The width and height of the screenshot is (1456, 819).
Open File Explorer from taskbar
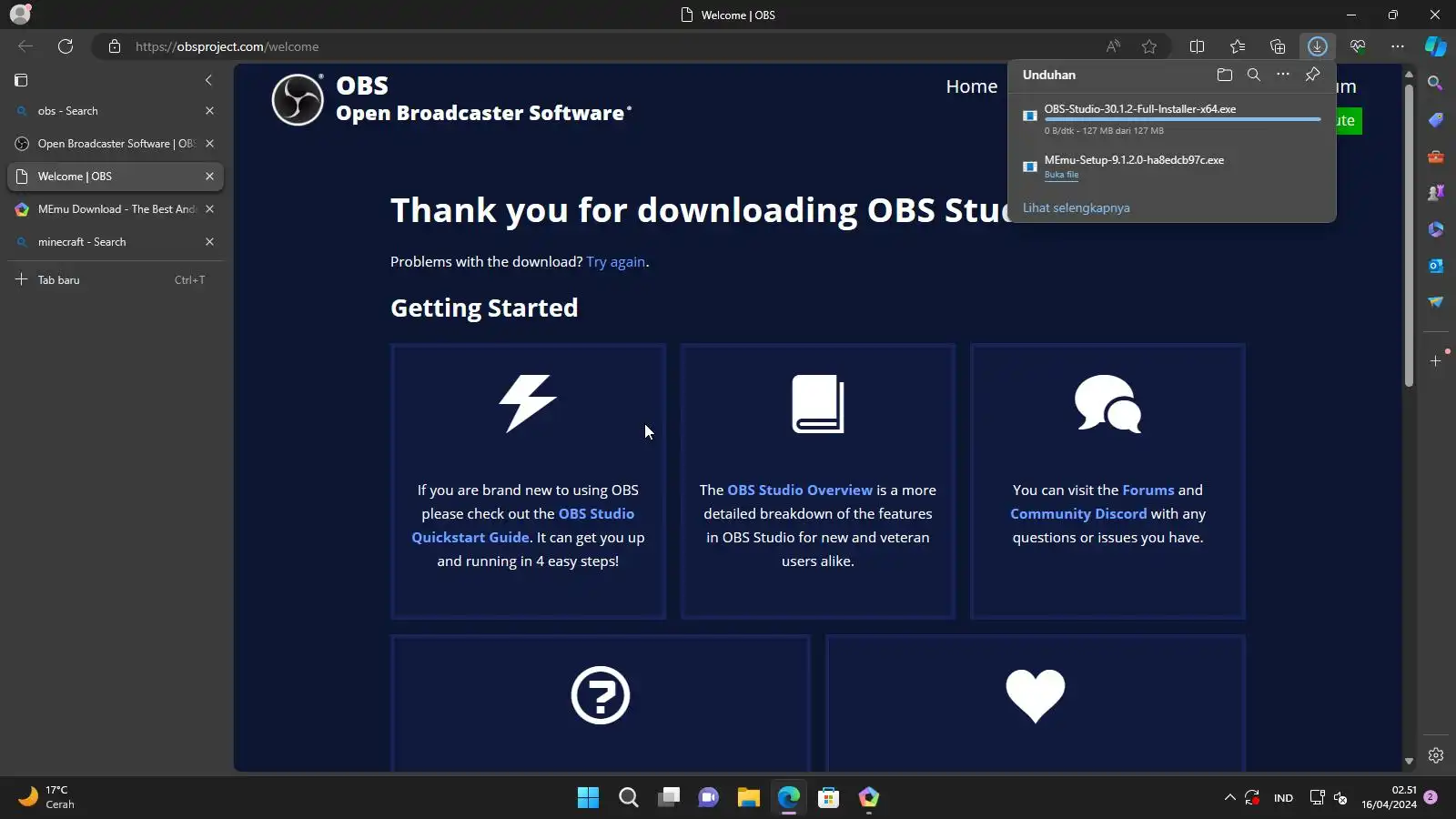749,798
